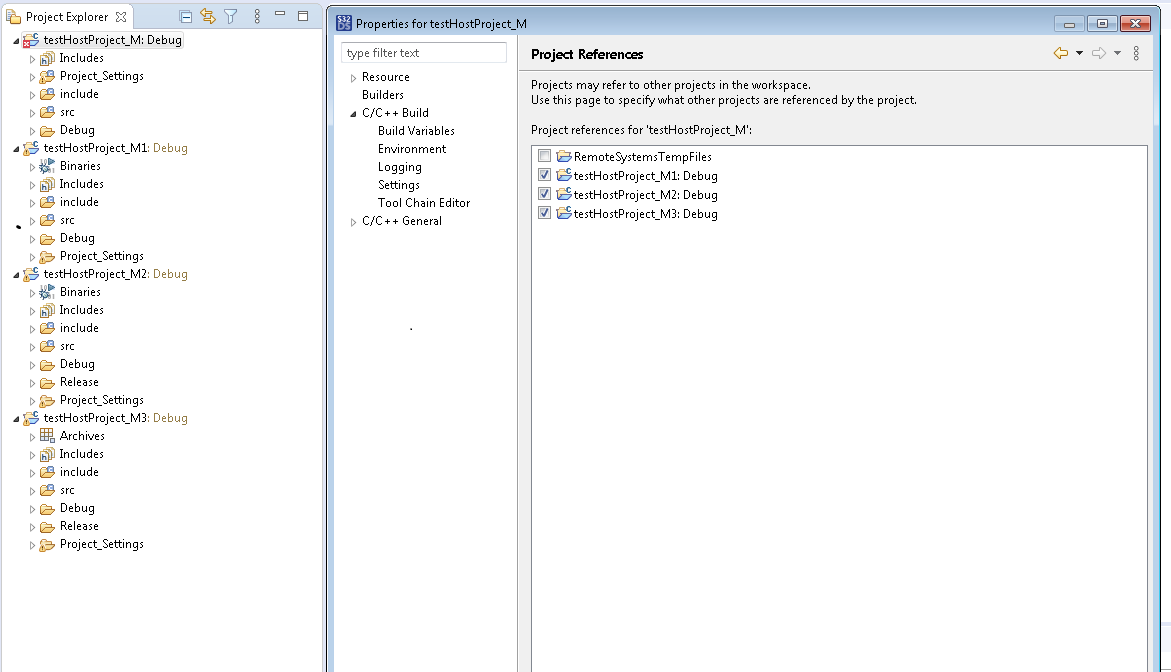Uncheck testHostProject_M1: Debug reference

tap(544, 174)
